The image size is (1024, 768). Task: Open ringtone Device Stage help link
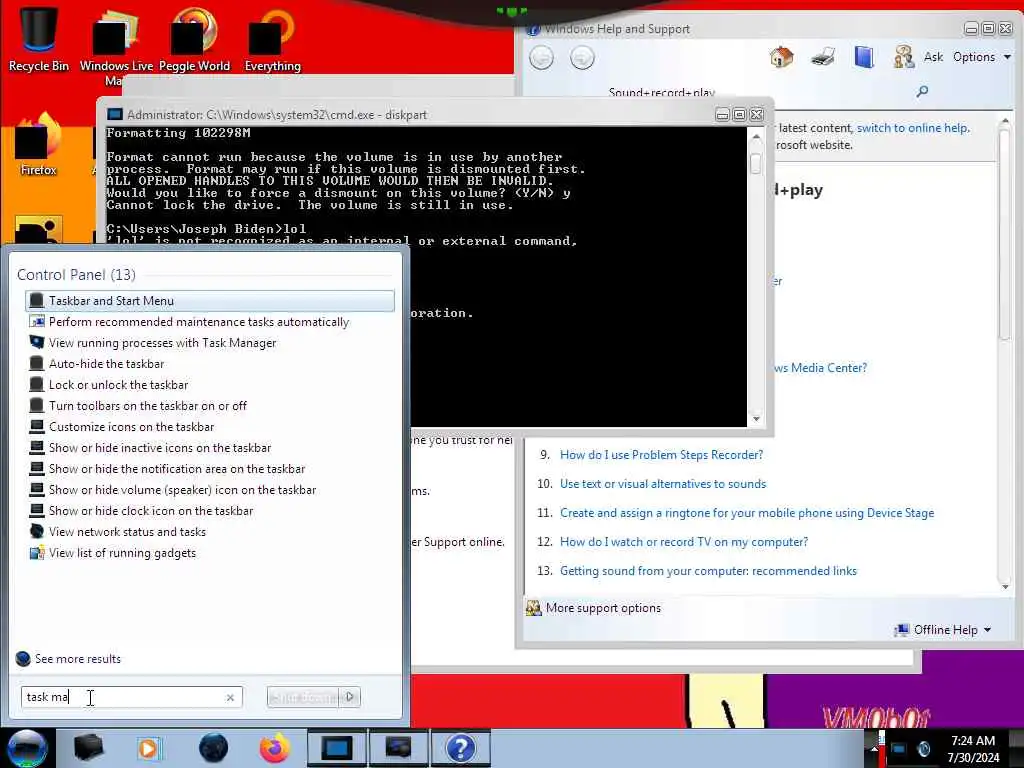tap(746, 513)
